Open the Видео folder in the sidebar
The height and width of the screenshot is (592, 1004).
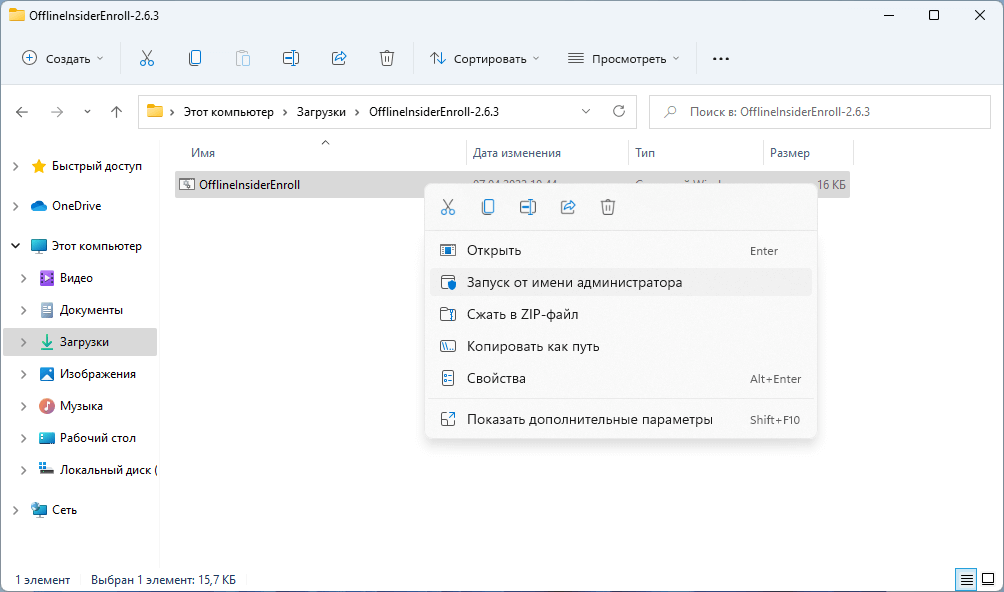(76, 278)
